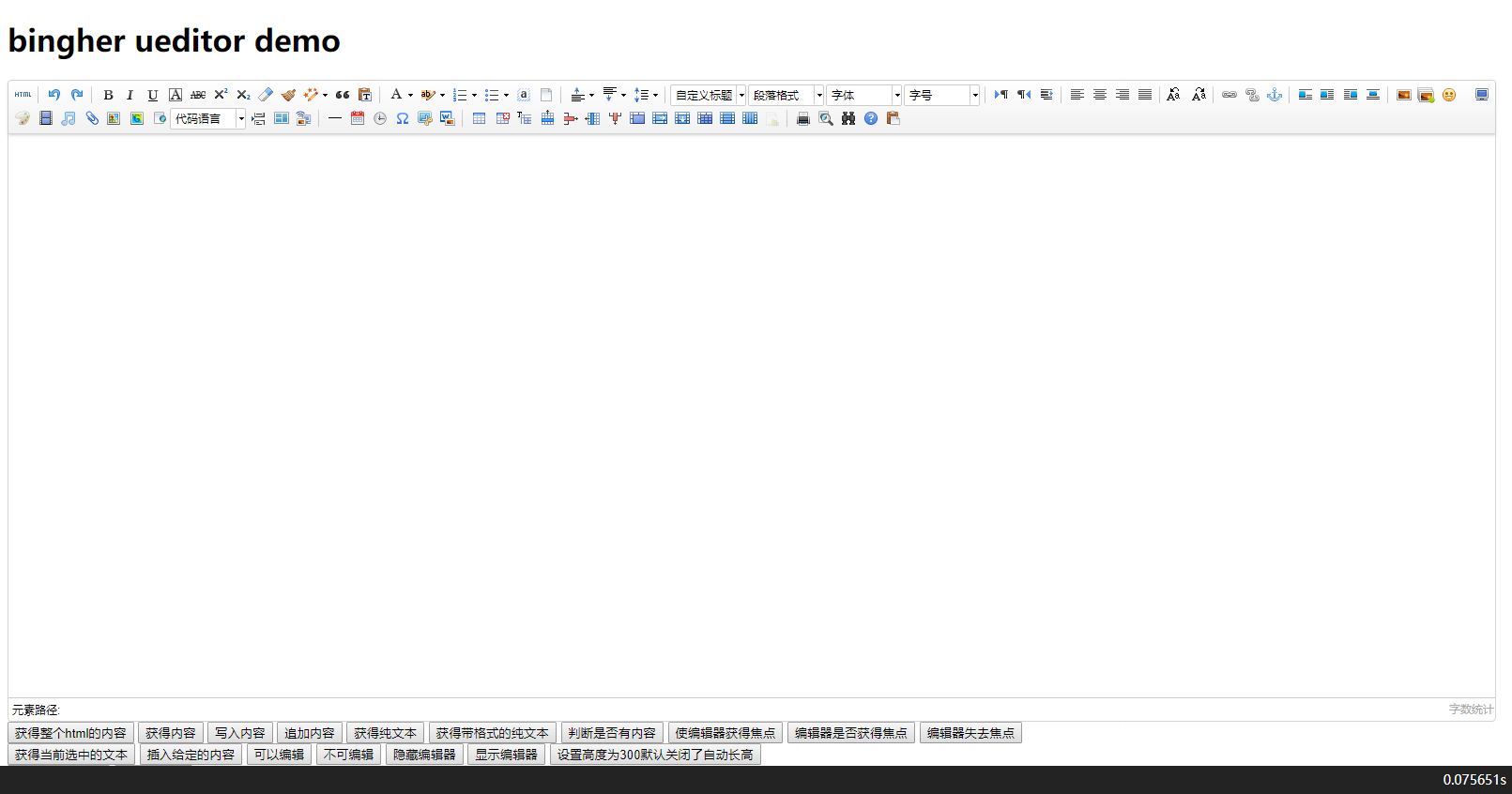The width and height of the screenshot is (1512, 794).
Task: Toggle superscript formatting
Action: pyautogui.click(x=221, y=95)
